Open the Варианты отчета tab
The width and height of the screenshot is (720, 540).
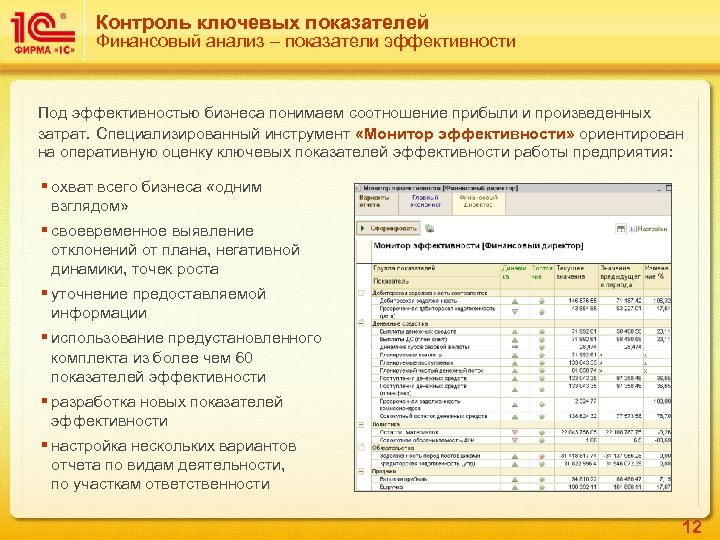click(376, 202)
